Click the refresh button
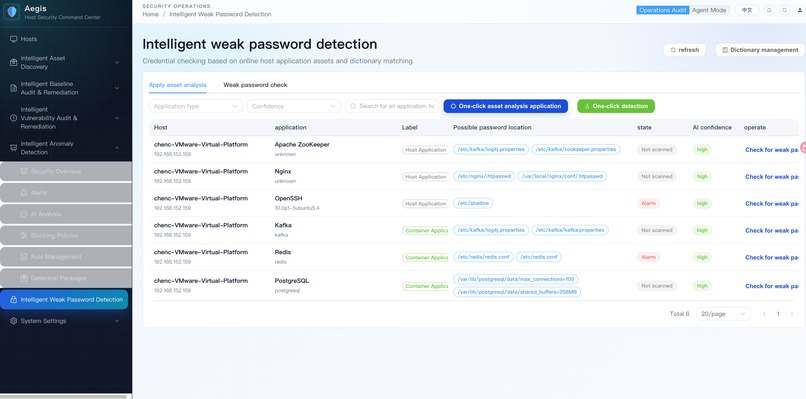 pyautogui.click(x=684, y=50)
